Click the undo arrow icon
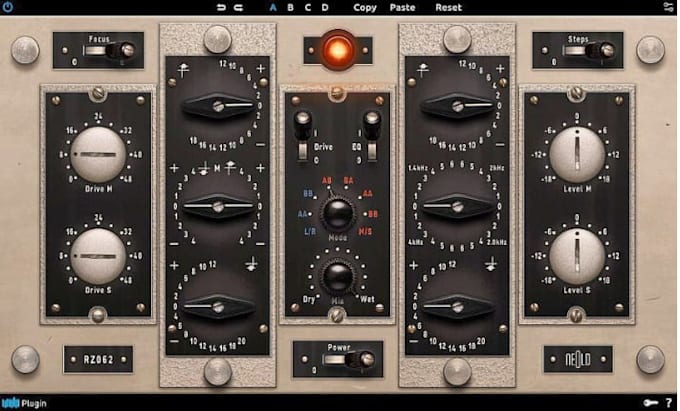The image size is (680, 411). [221, 7]
